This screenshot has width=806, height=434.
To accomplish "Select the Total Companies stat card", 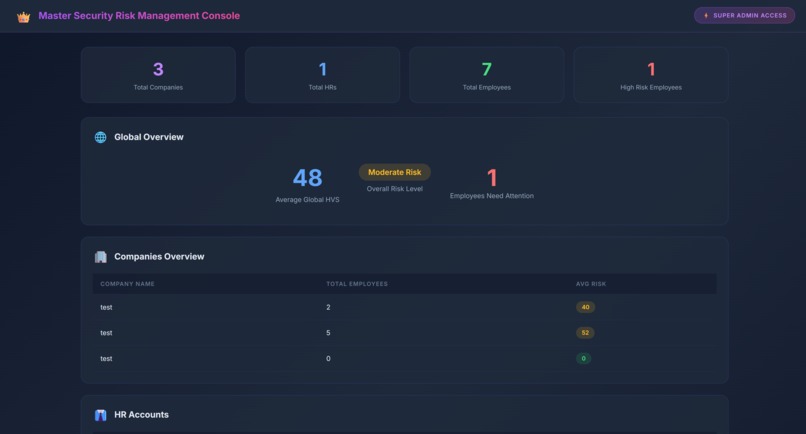I will point(158,75).
